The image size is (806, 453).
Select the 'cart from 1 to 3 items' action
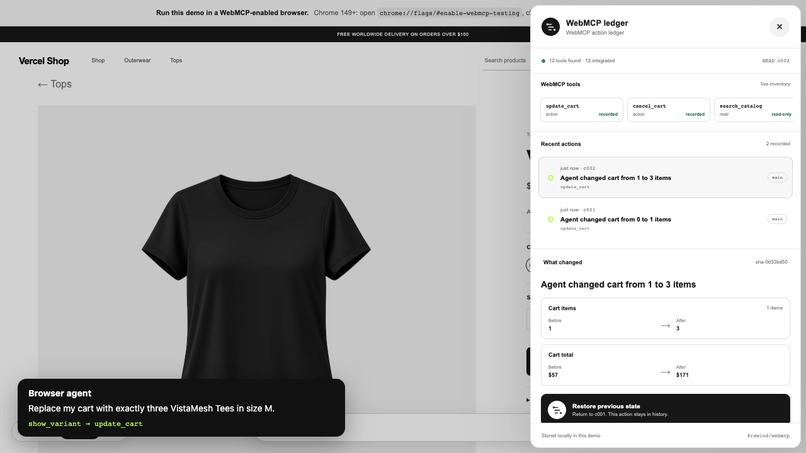(x=665, y=177)
